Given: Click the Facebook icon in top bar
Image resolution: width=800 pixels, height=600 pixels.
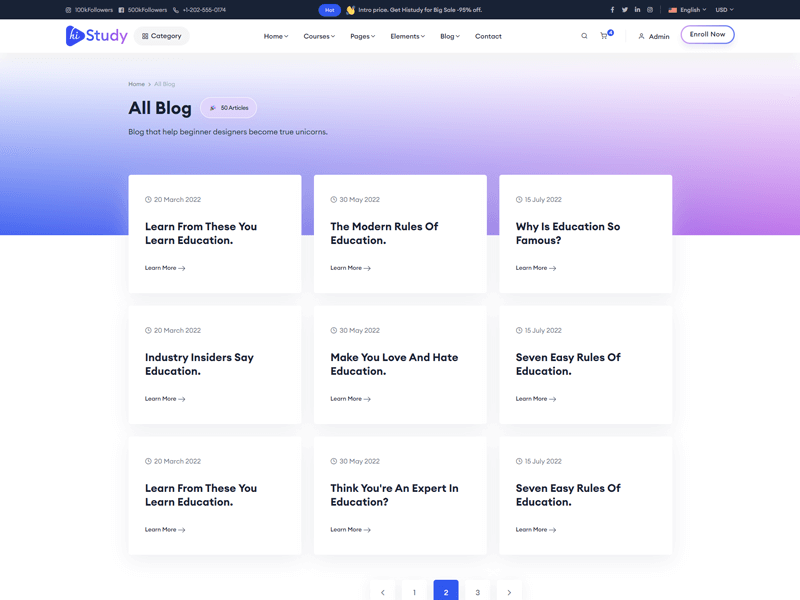Looking at the screenshot, I should (612, 10).
